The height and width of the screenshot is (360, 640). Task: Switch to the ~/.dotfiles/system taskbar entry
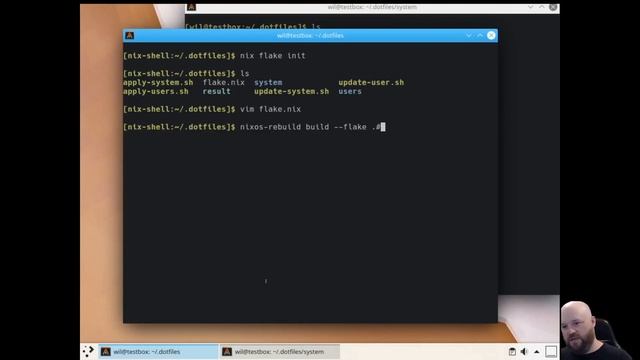tap(280, 351)
